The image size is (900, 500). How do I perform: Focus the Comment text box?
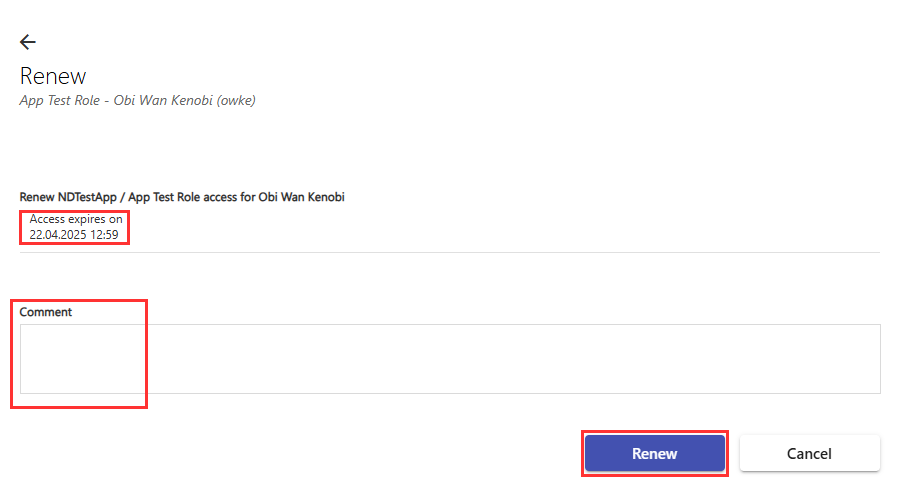click(x=450, y=359)
